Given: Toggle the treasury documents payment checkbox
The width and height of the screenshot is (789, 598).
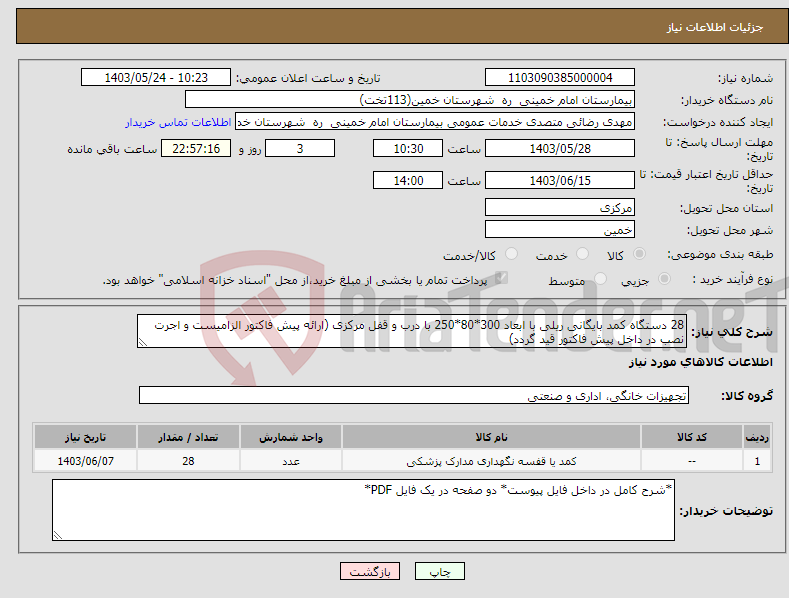Looking at the screenshot, I should (501, 278).
